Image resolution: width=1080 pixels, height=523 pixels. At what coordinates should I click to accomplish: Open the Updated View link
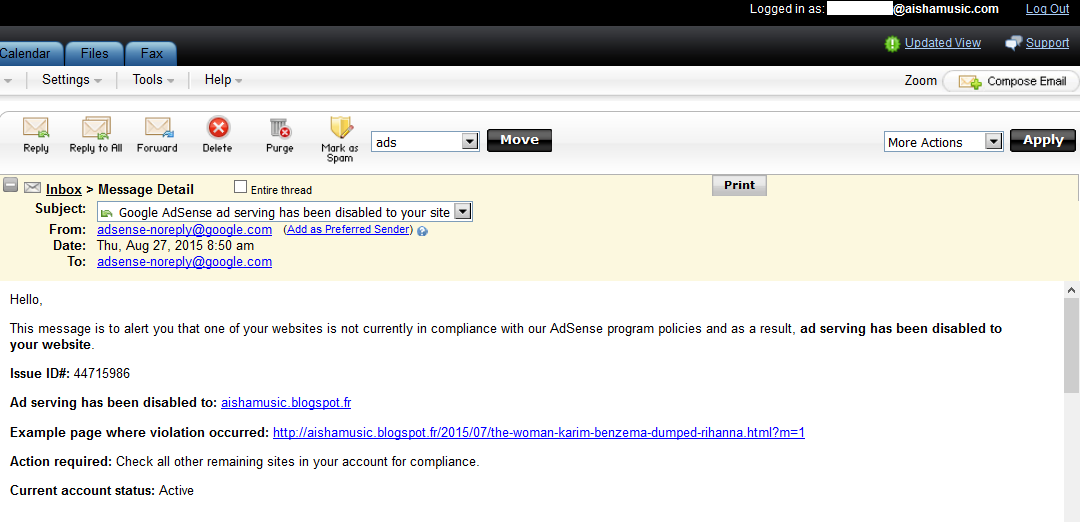[942, 43]
